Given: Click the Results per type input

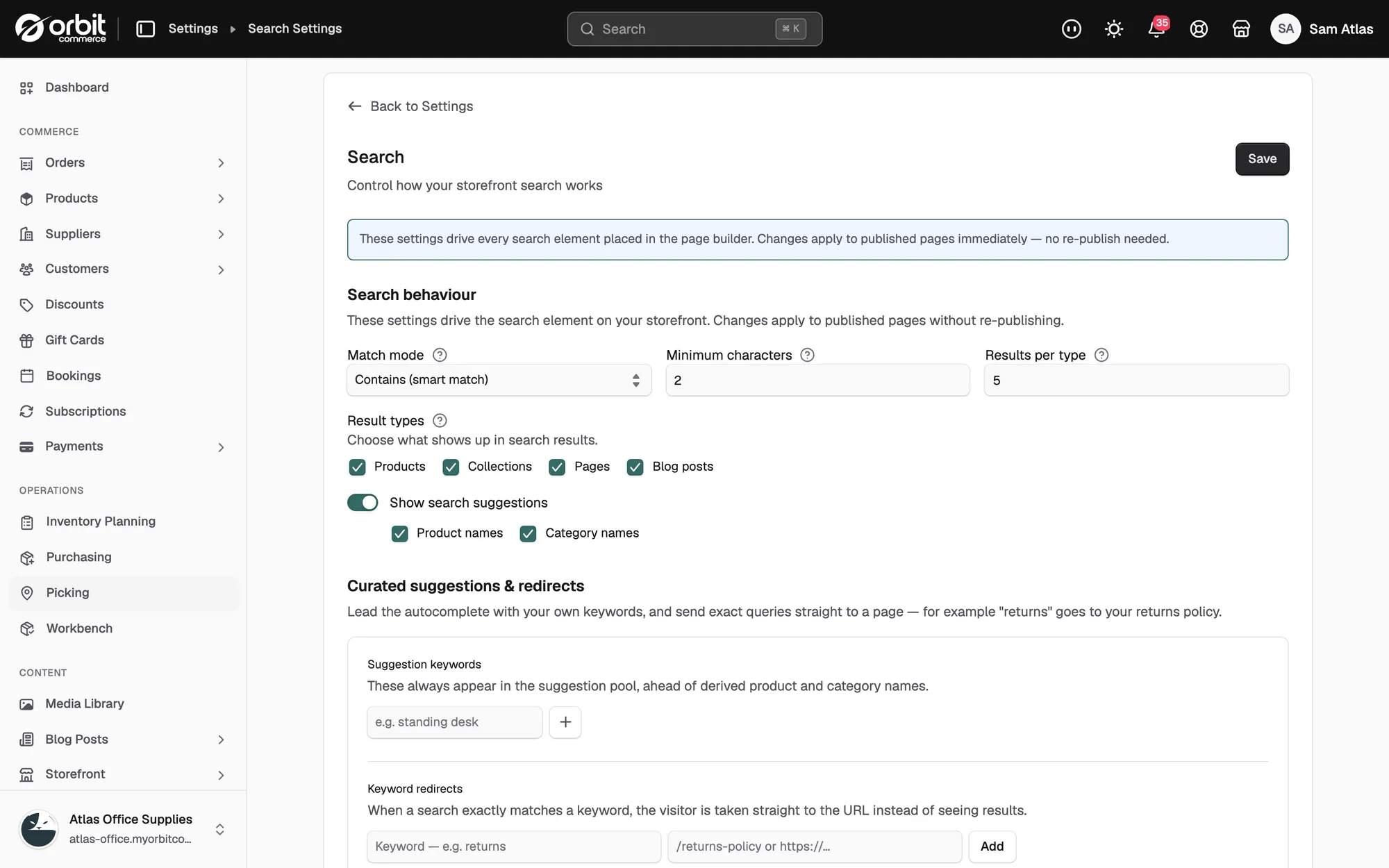Looking at the screenshot, I should (1136, 380).
